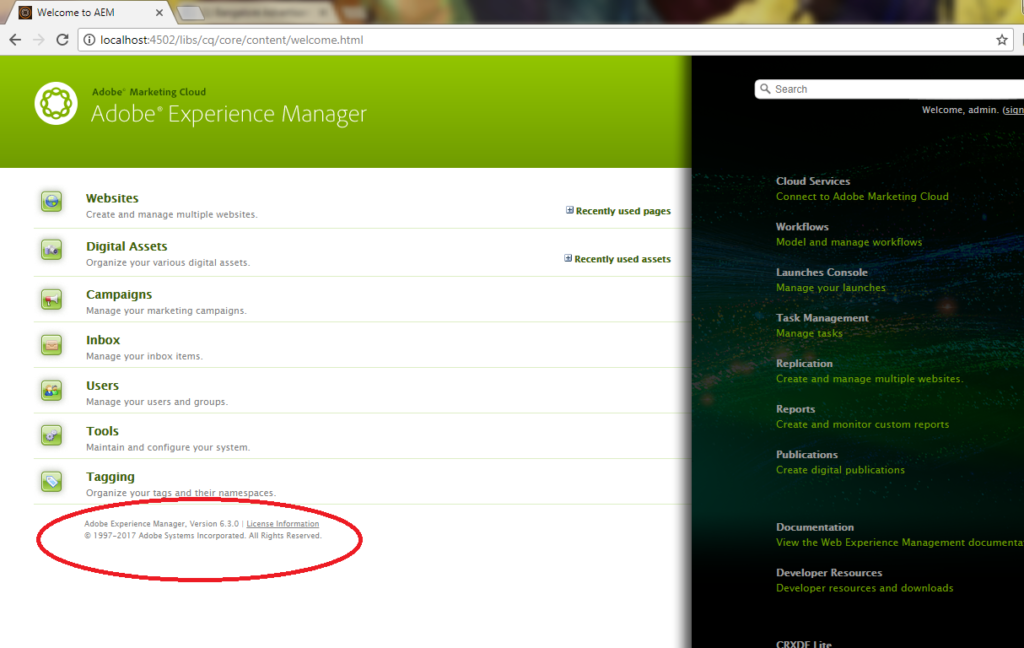Click the 1997-2017 Adobe Systems copyright text
The height and width of the screenshot is (648, 1024).
(x=203, y=536)
